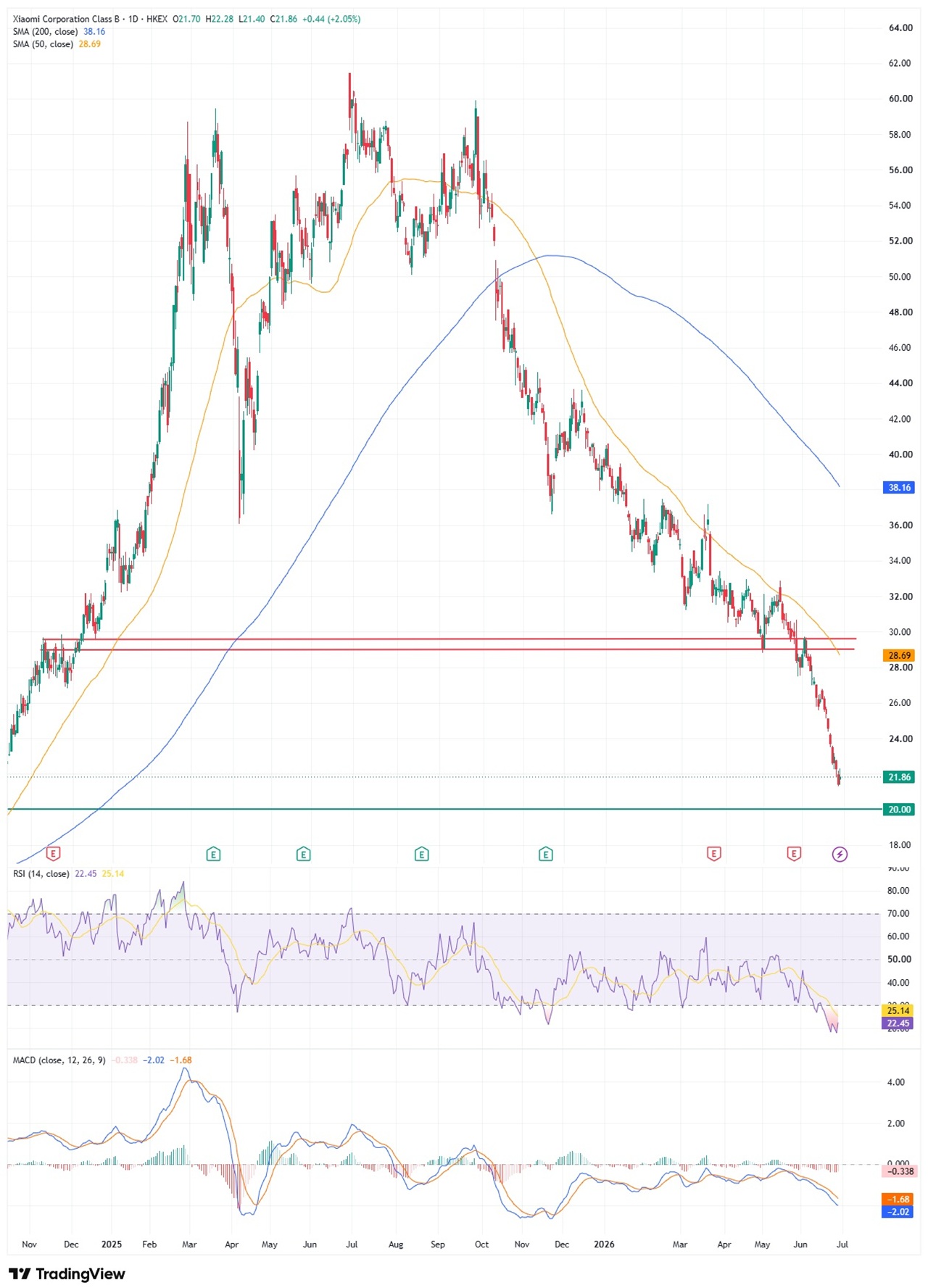The height and width of the screenshot is (1288, 928).
Task: Click the yellow 25.14 RSI value label
Action: click(x=898, y=1010)
